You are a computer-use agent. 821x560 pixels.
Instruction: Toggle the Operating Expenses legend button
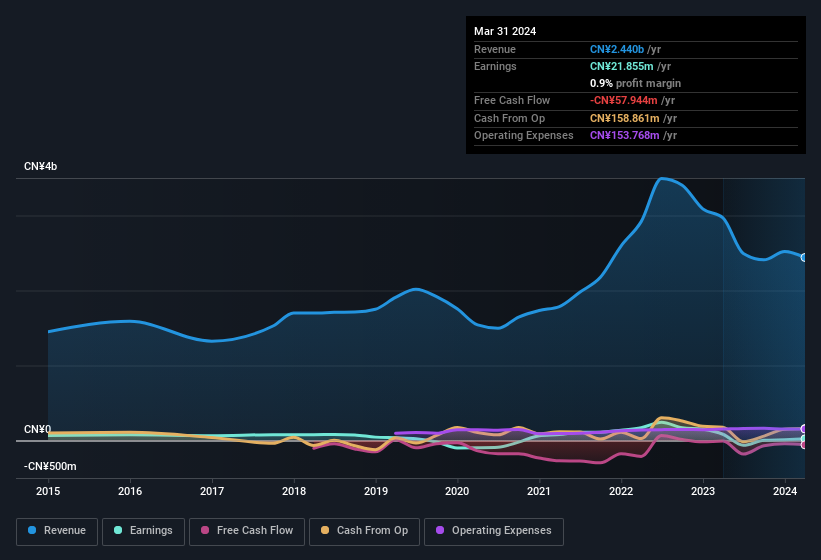pyautogui.click(x=494, y=531)
